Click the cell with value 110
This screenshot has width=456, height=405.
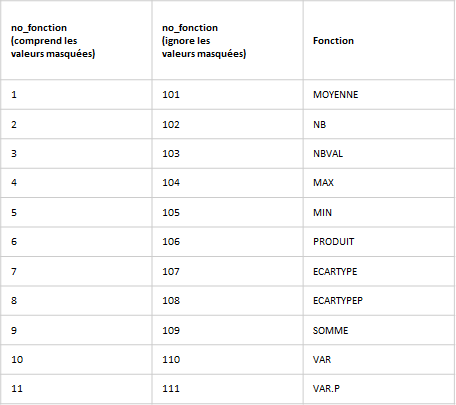click(x=227, y=360)
